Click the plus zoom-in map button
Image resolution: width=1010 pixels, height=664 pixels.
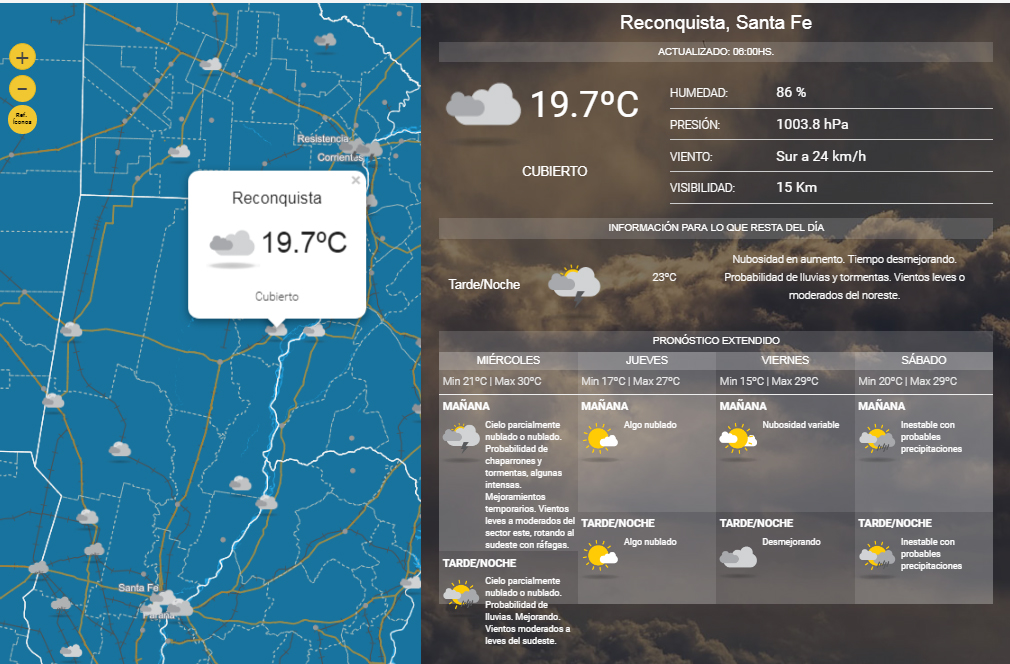click(23, 58)
